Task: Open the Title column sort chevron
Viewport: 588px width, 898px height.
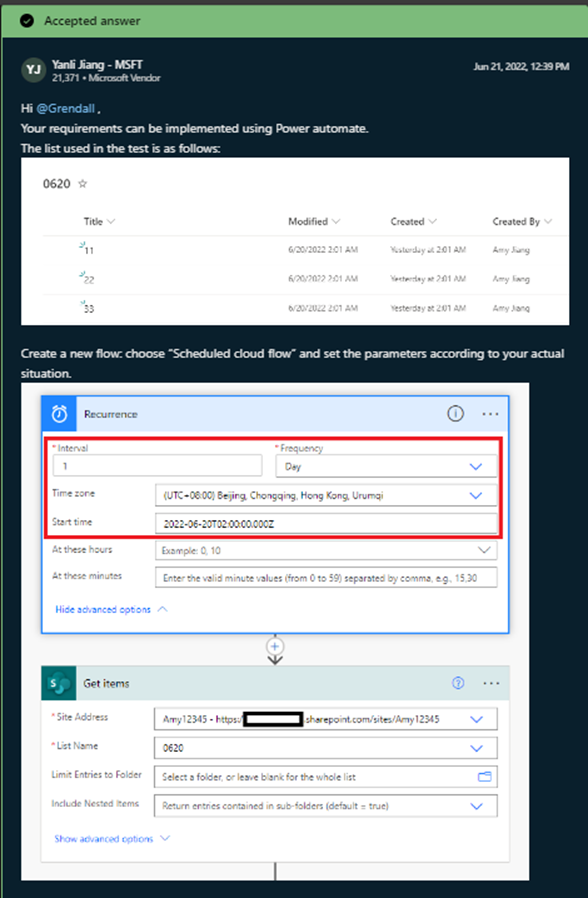Action: click(x=111, y=222)
